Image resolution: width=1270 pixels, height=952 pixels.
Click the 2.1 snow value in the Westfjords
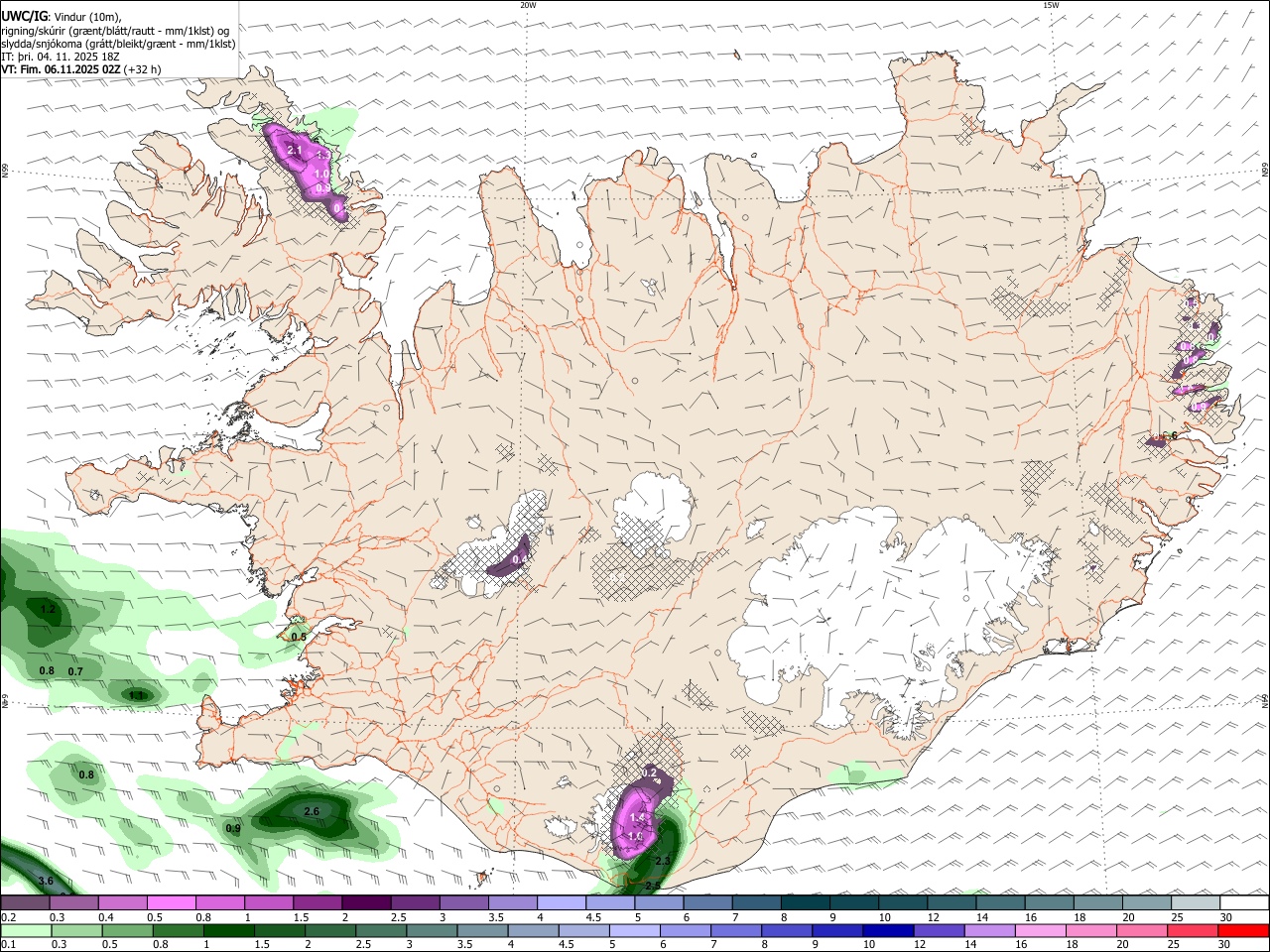pyautogui.click(x=294, y=150)
